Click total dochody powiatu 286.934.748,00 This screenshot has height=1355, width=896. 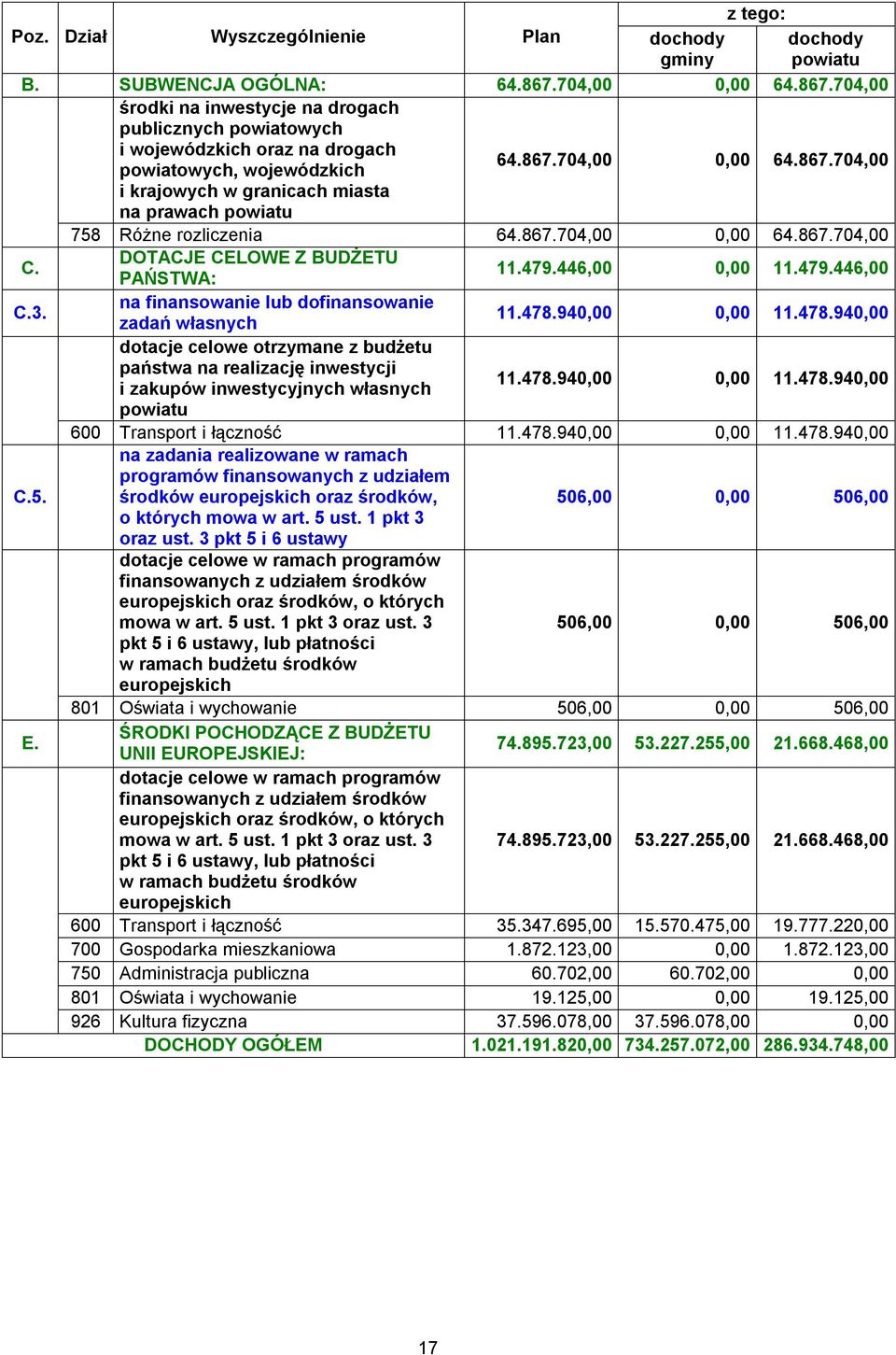[x=826, y=1046]
